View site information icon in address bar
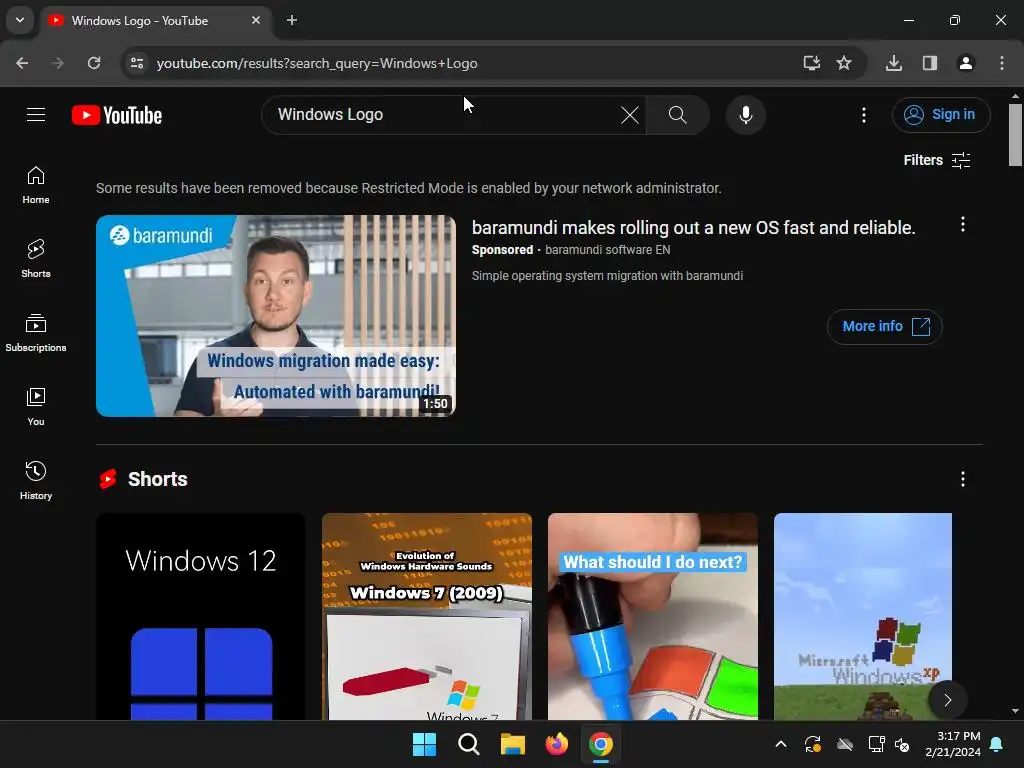Viewport: 1024px width, 768px height. click(x=136, y=63)
